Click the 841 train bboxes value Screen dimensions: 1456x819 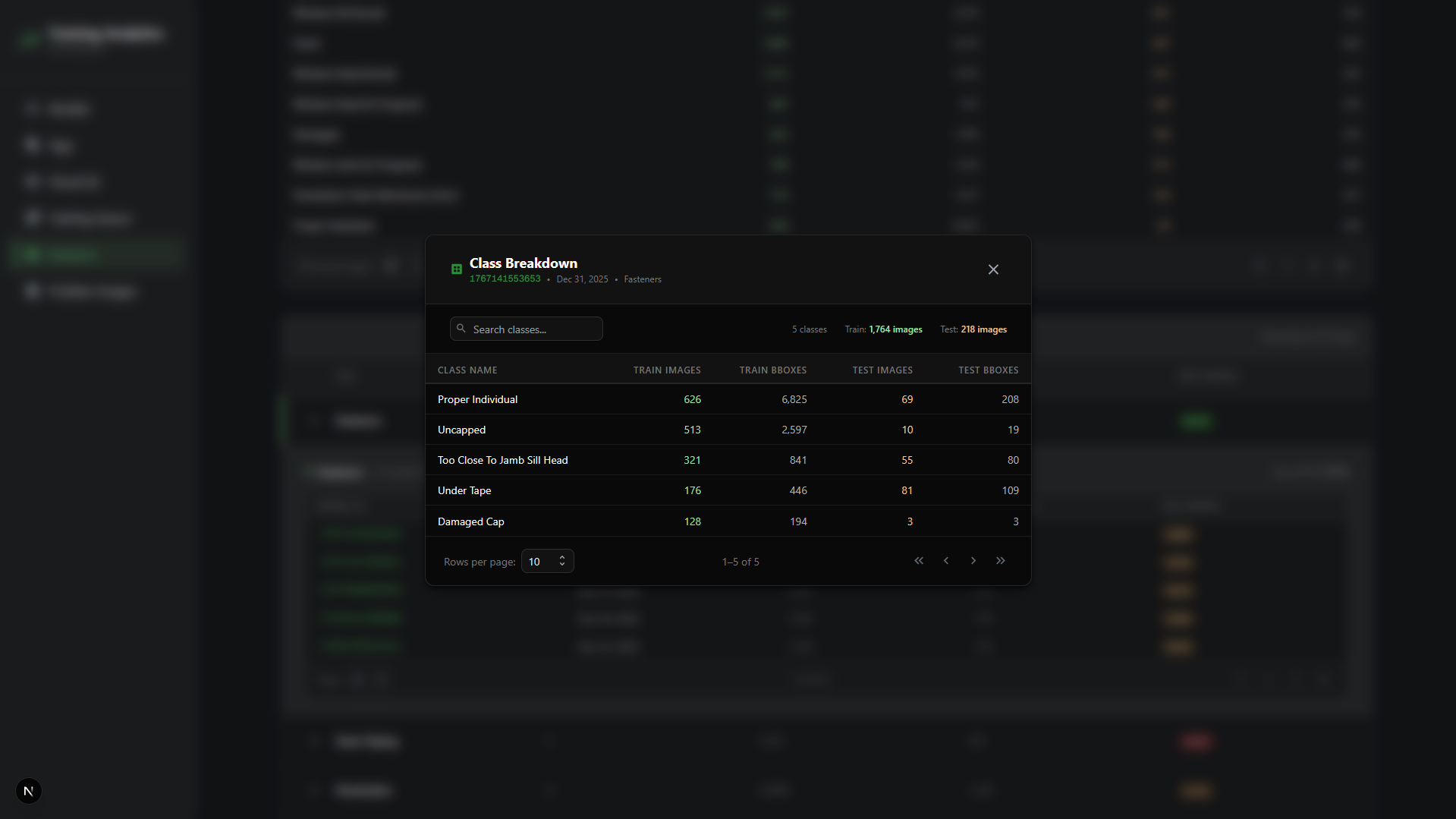click(x=798, y=460)
